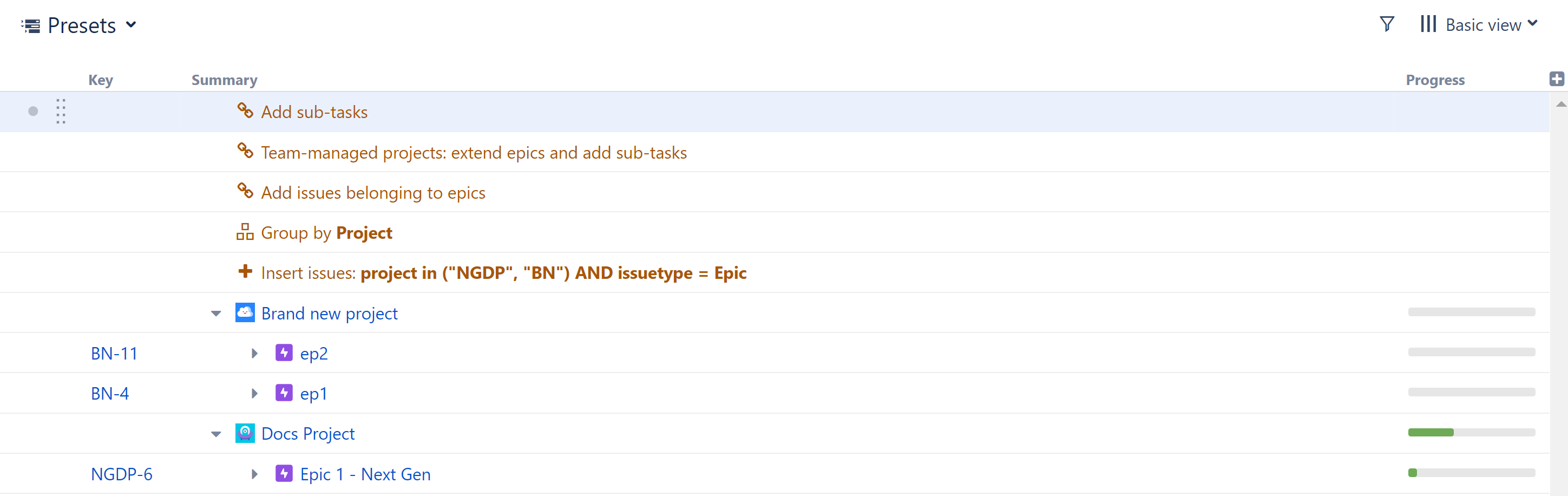Click the Group by Project icon
The width and height of the screenshot is (1568, 496).
[245, 232]
